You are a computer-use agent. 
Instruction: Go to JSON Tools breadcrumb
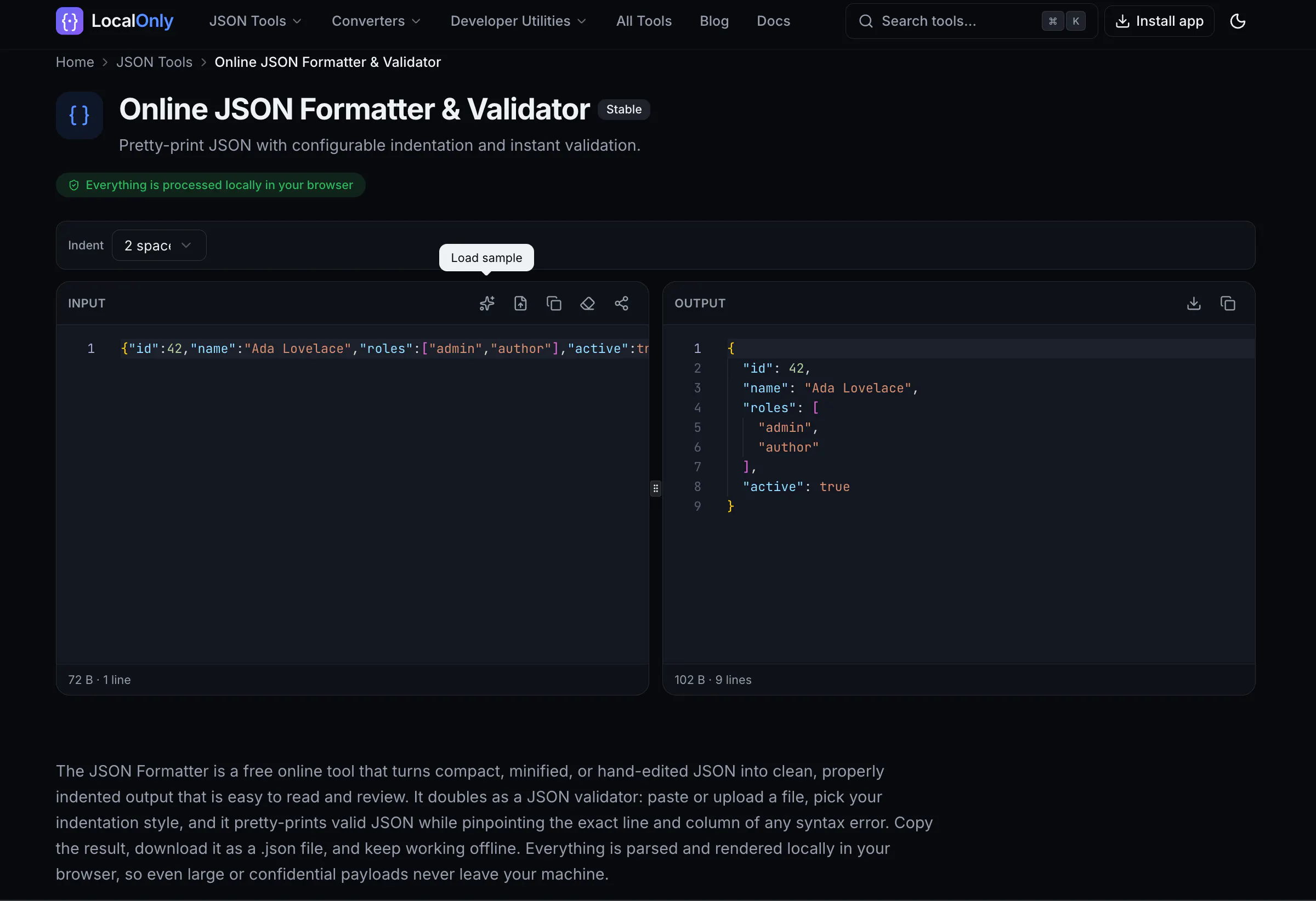click(x=154, y=62)
